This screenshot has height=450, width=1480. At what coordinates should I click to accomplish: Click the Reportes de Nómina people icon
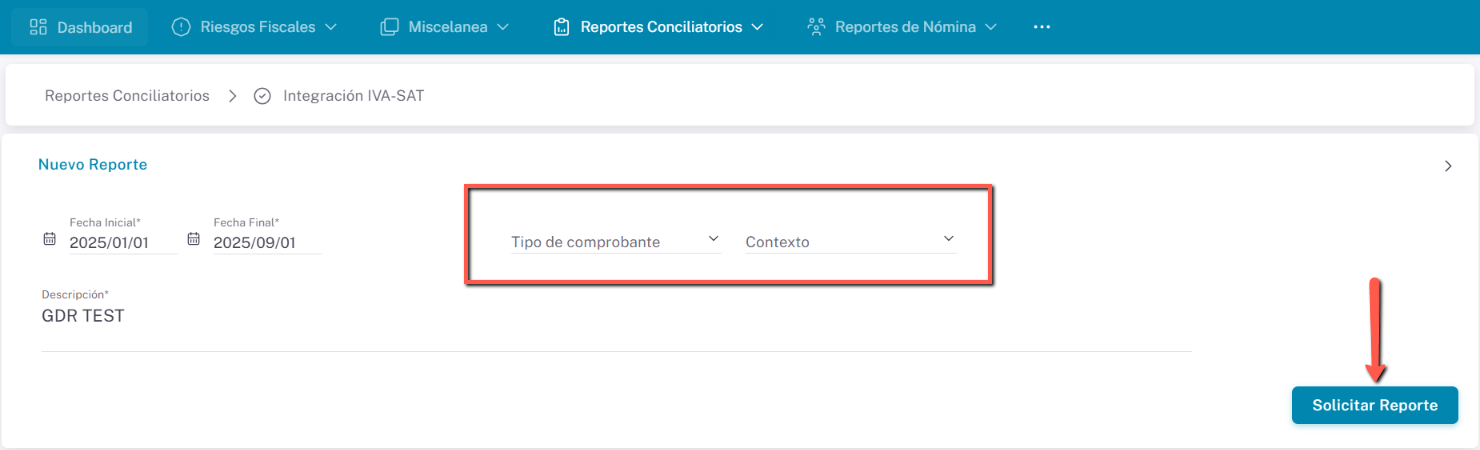tap(816, 27)
